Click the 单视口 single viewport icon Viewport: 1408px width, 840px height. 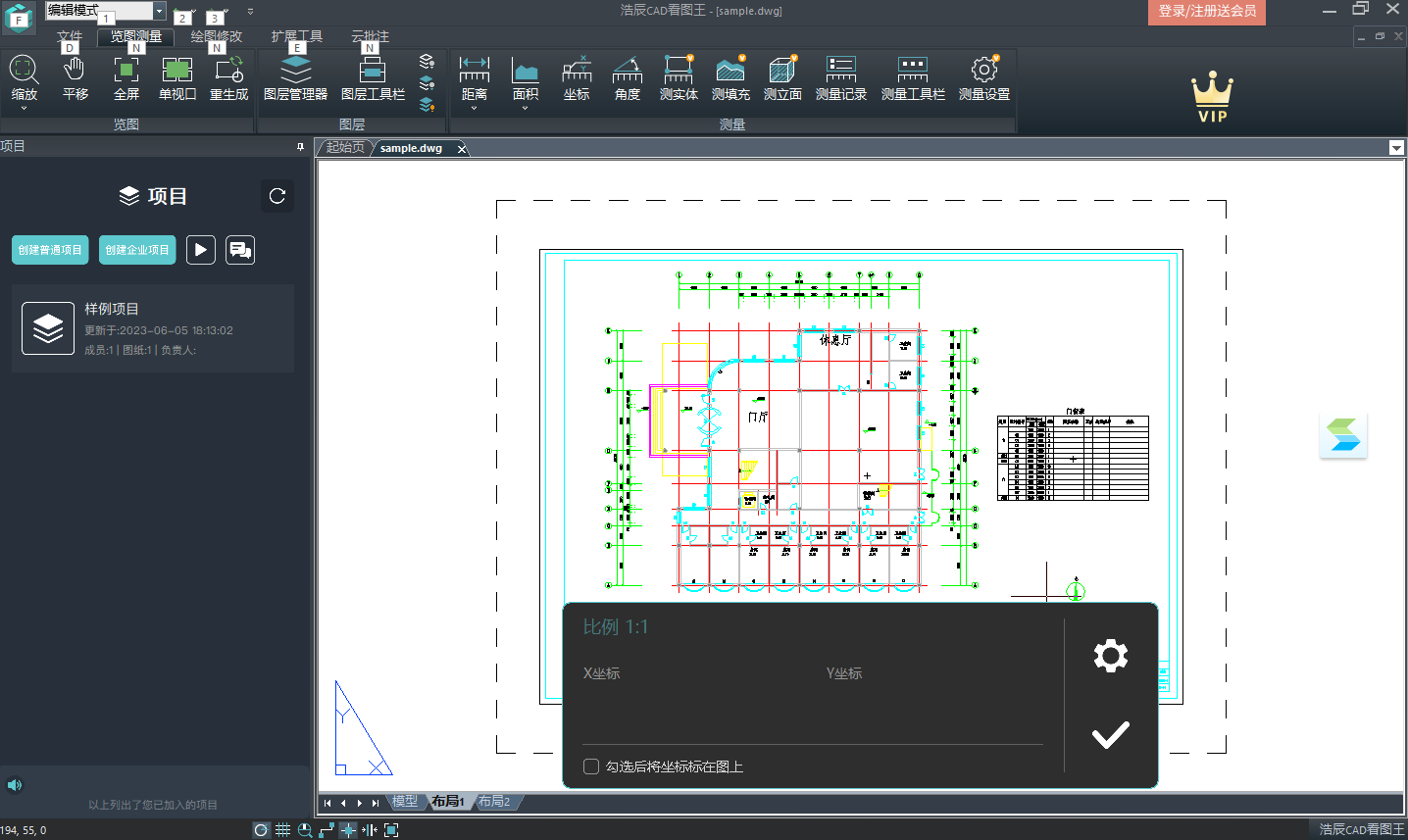pos(177,78)
